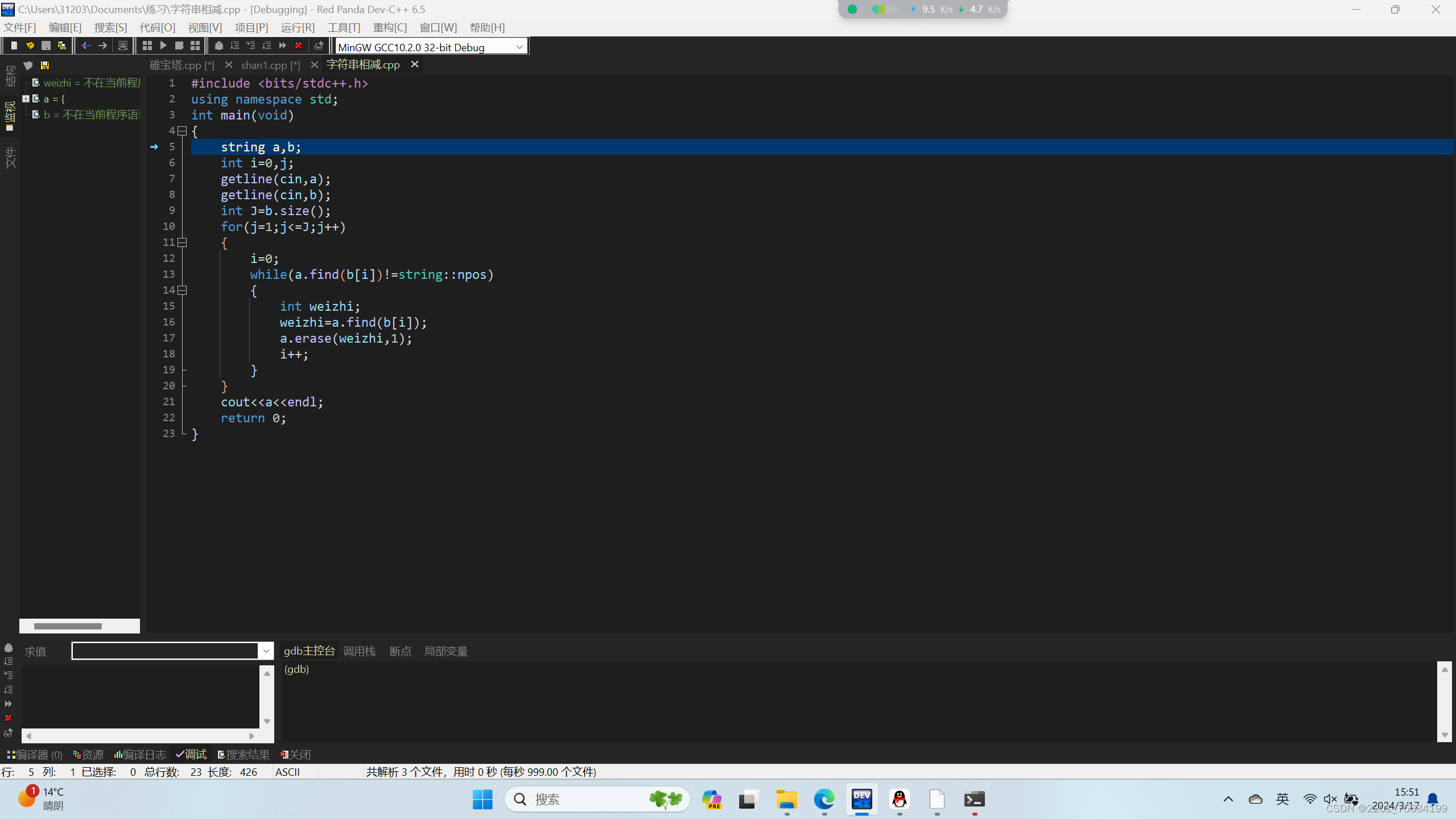The image size is (1456, 819).
Task: Click Continue debugging fast-forward icon
Action: click(282, 46)
